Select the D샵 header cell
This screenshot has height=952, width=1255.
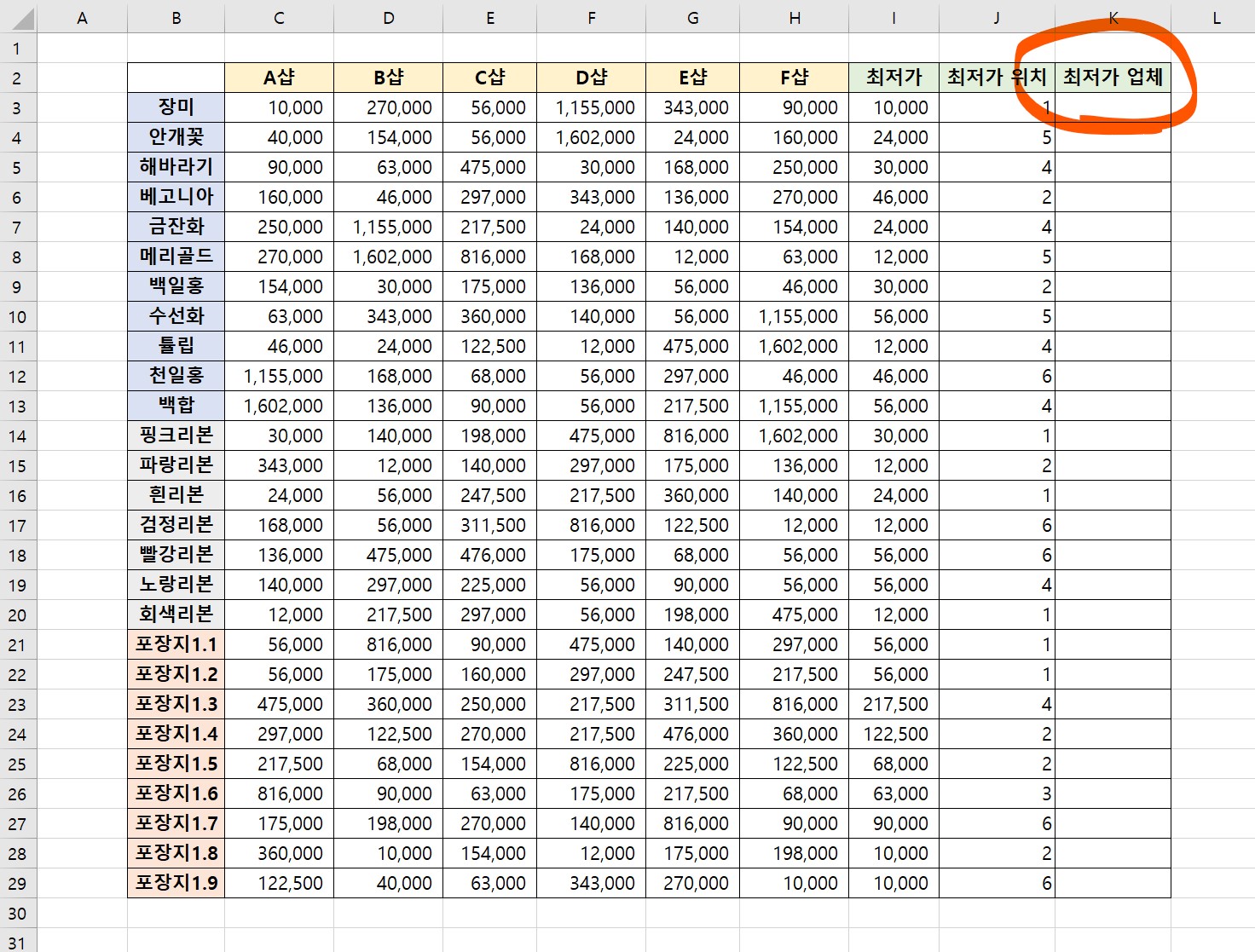click(x=591, y=78)
